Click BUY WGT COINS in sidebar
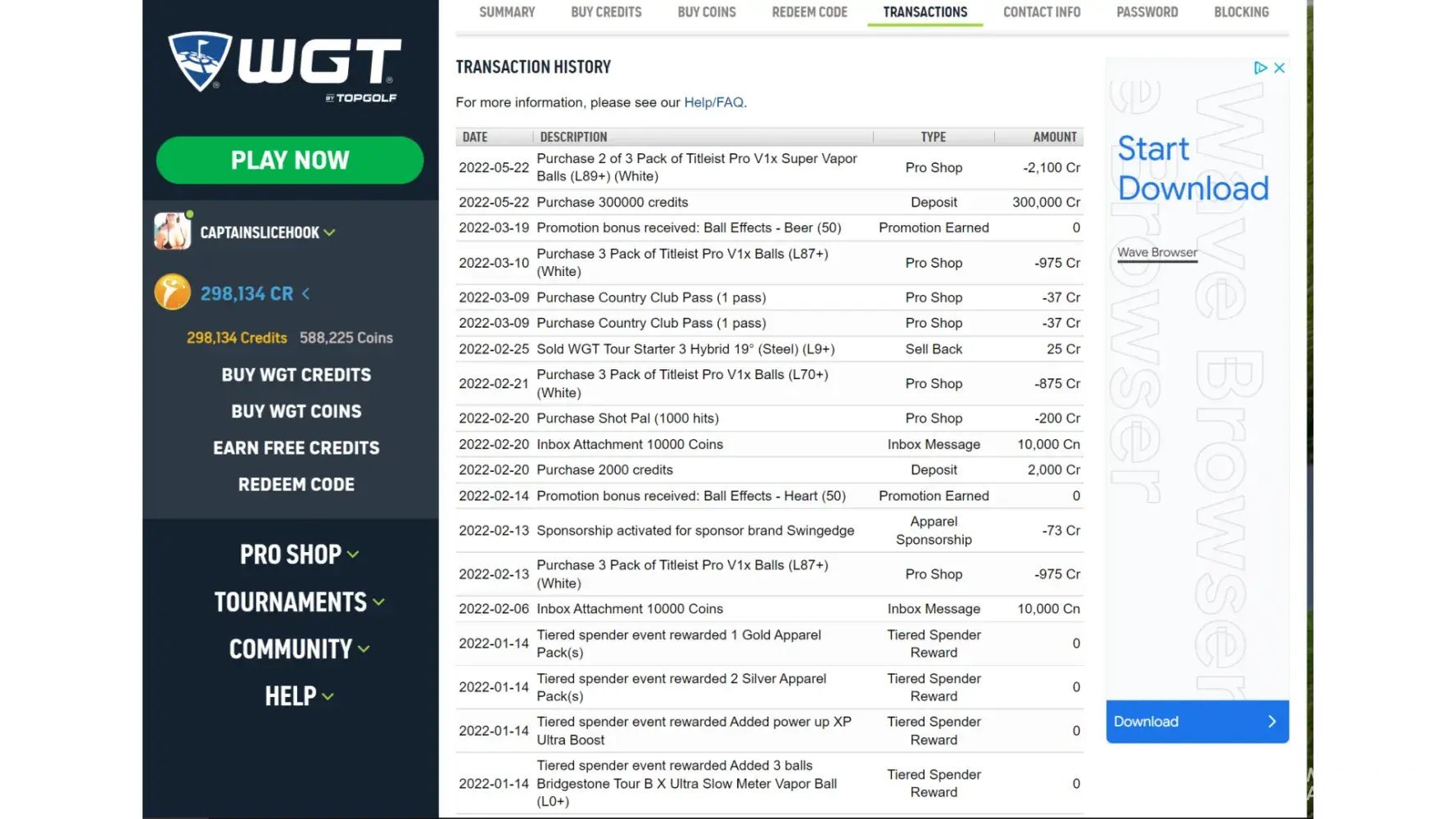 [296, 411]
